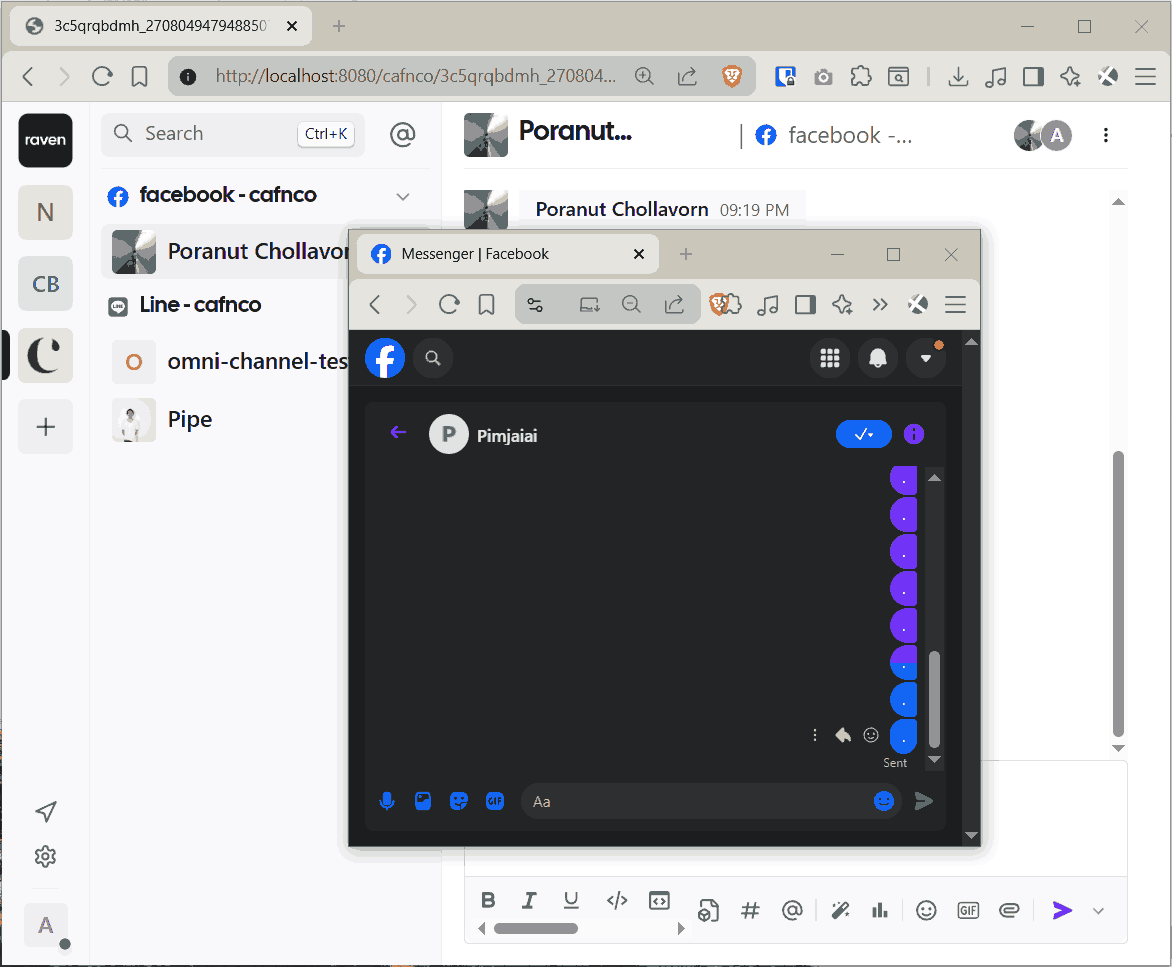The width and height of the screenshot is (1172, 967).
Task: Collapse the facebook - cafnco channel group
Action: click(403, 196)
